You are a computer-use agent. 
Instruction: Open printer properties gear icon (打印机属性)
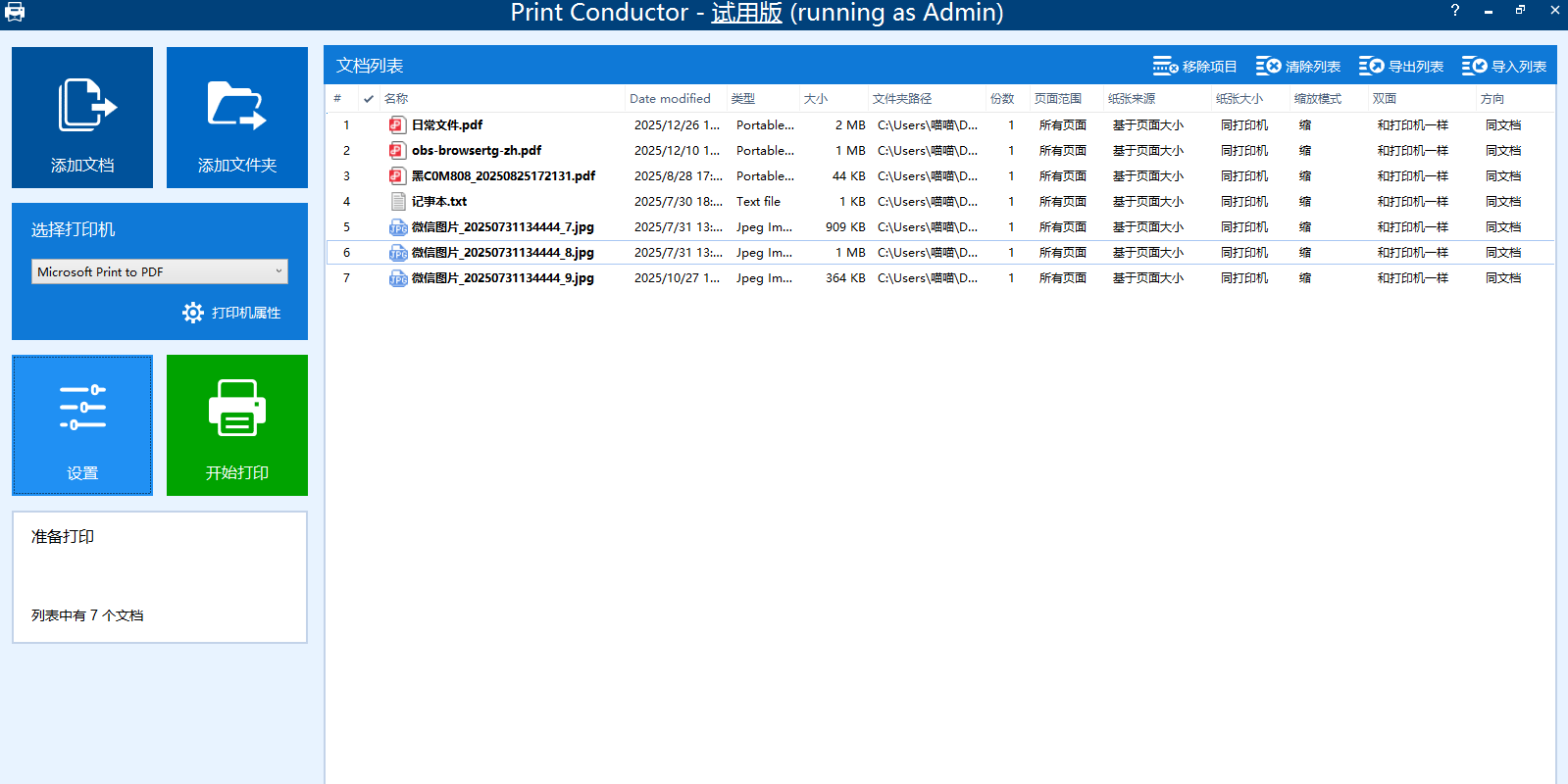tap(193, 313)
